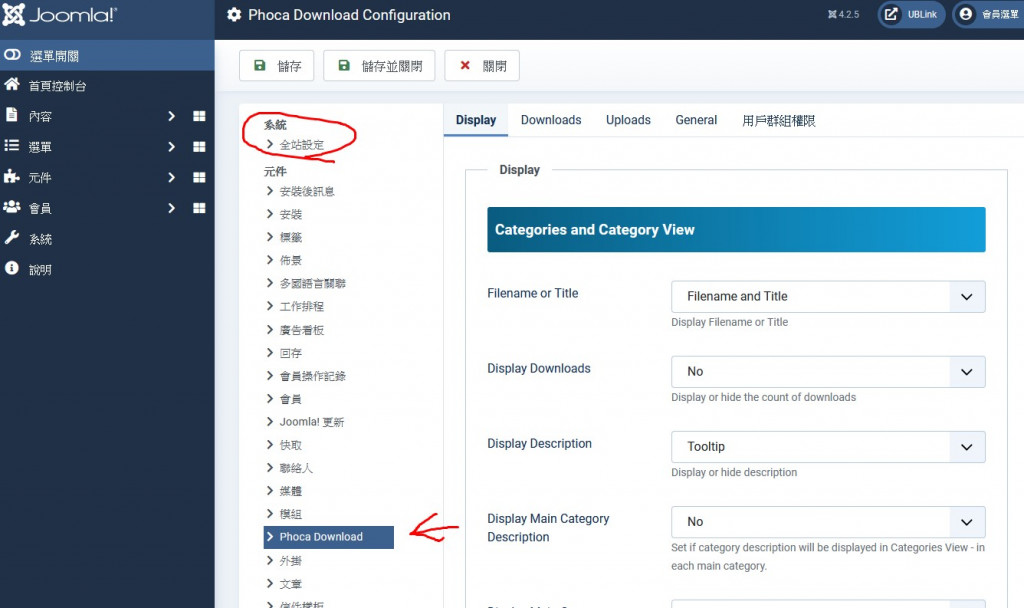This screenshot has width=1024, height=608.
Task: Open 會員 component settings in the list
Action: (290, 398)
